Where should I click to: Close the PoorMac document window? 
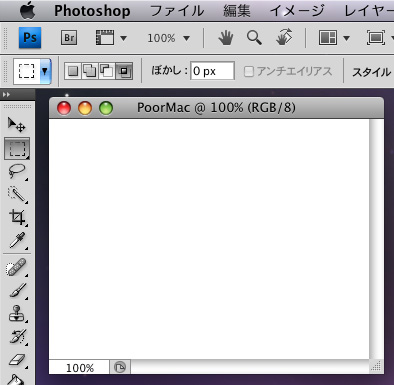(64, 108)
